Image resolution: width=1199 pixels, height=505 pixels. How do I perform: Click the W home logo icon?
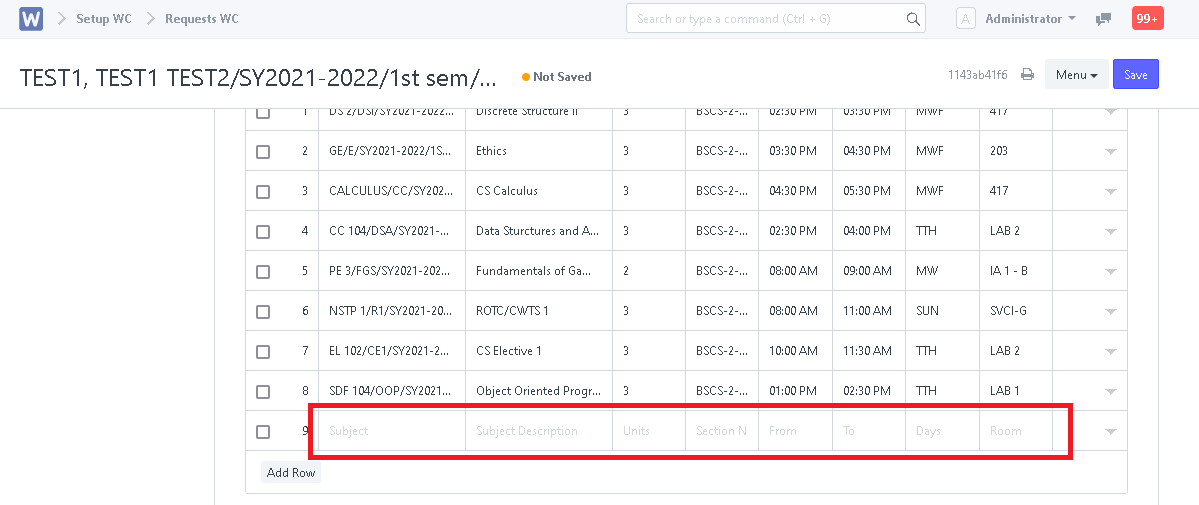[x=31, y=19]
